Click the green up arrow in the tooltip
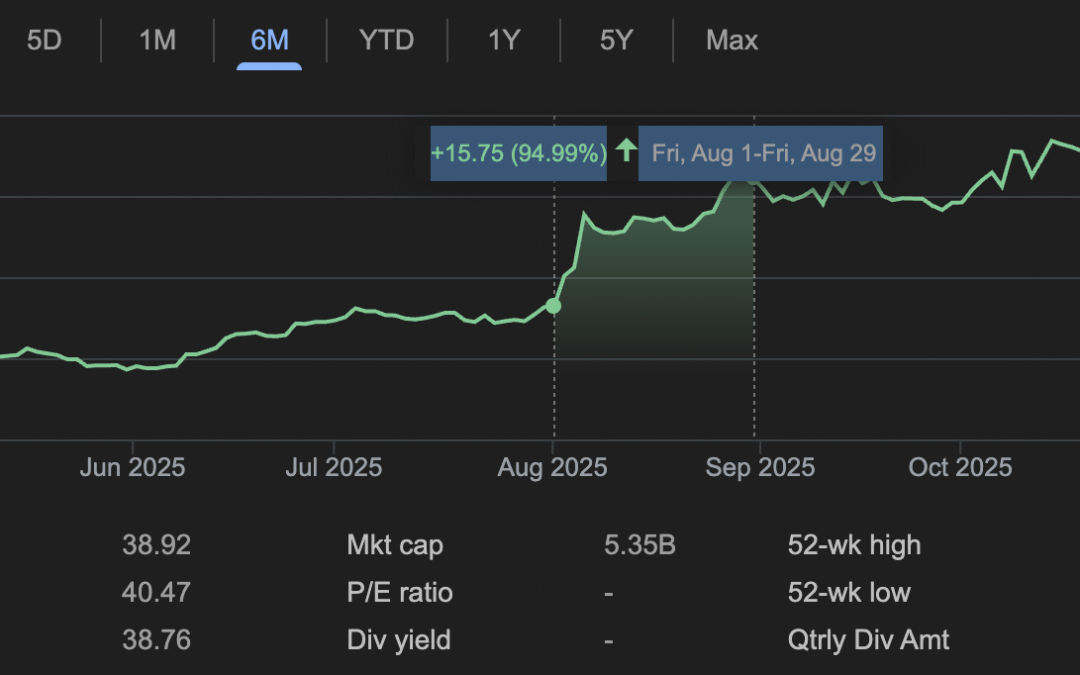 [625, 152]
